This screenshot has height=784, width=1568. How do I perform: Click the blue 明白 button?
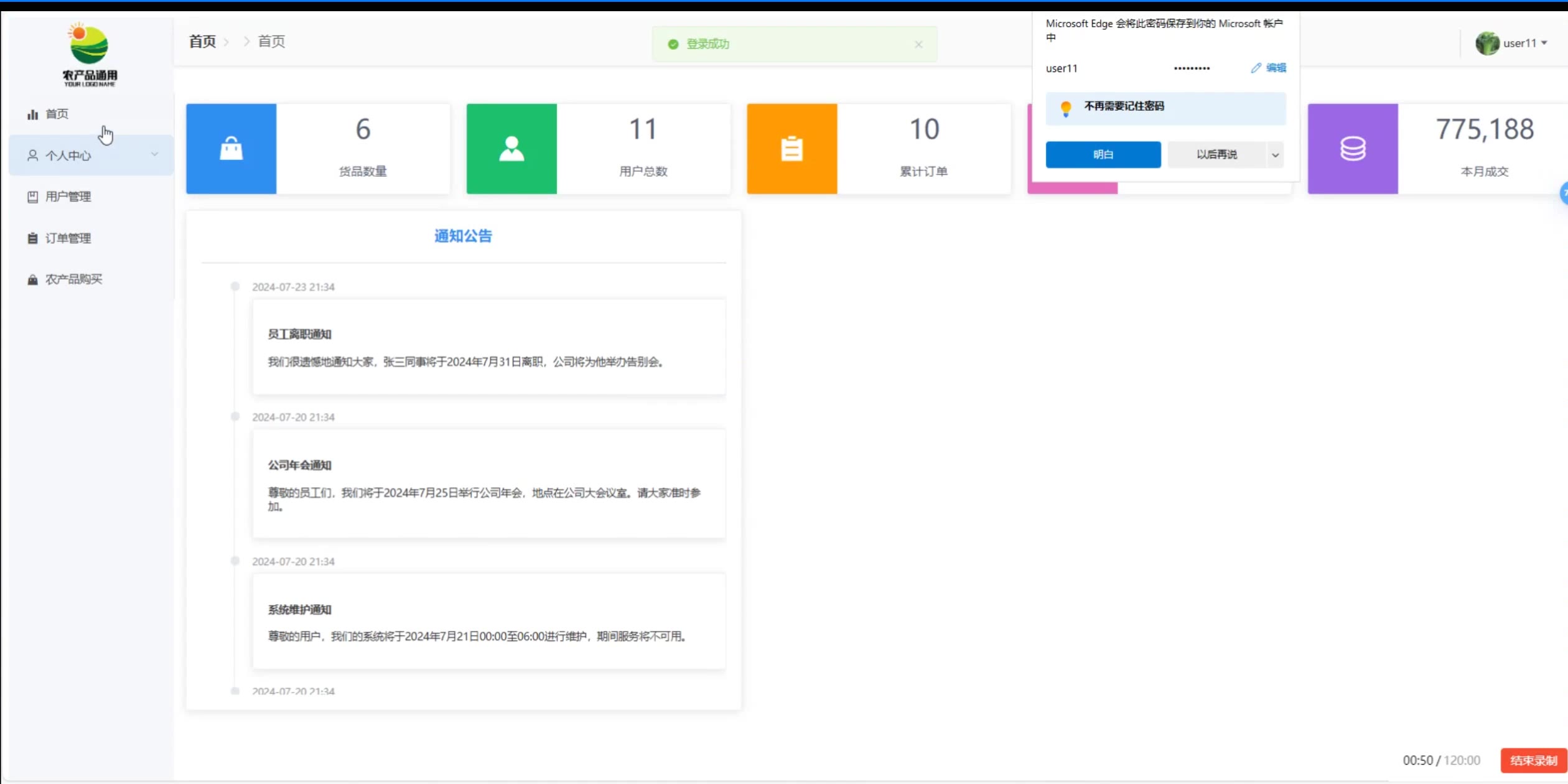(1103, 154)
